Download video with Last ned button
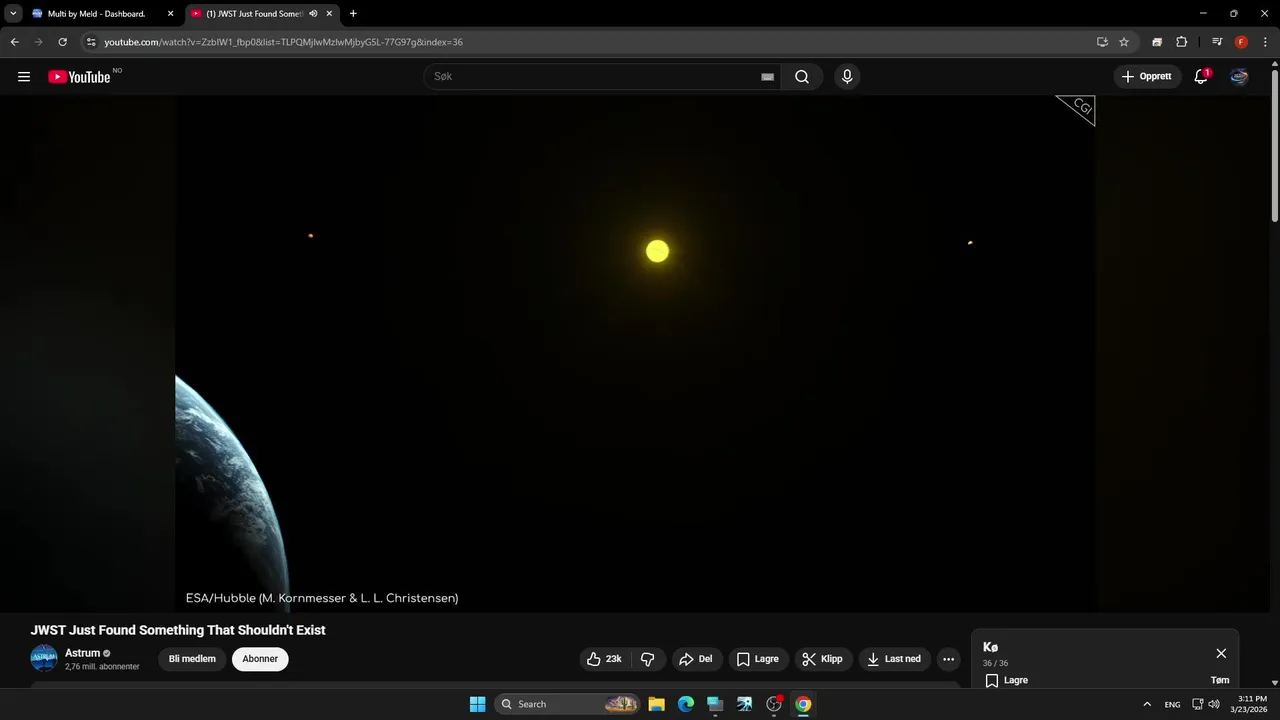The image size is (1280, 720). [895, 659]
